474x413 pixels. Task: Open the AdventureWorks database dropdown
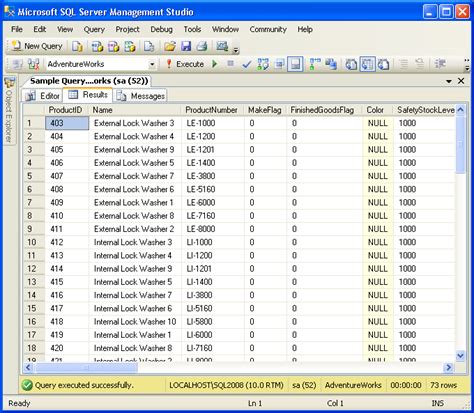tap(152, 64)
